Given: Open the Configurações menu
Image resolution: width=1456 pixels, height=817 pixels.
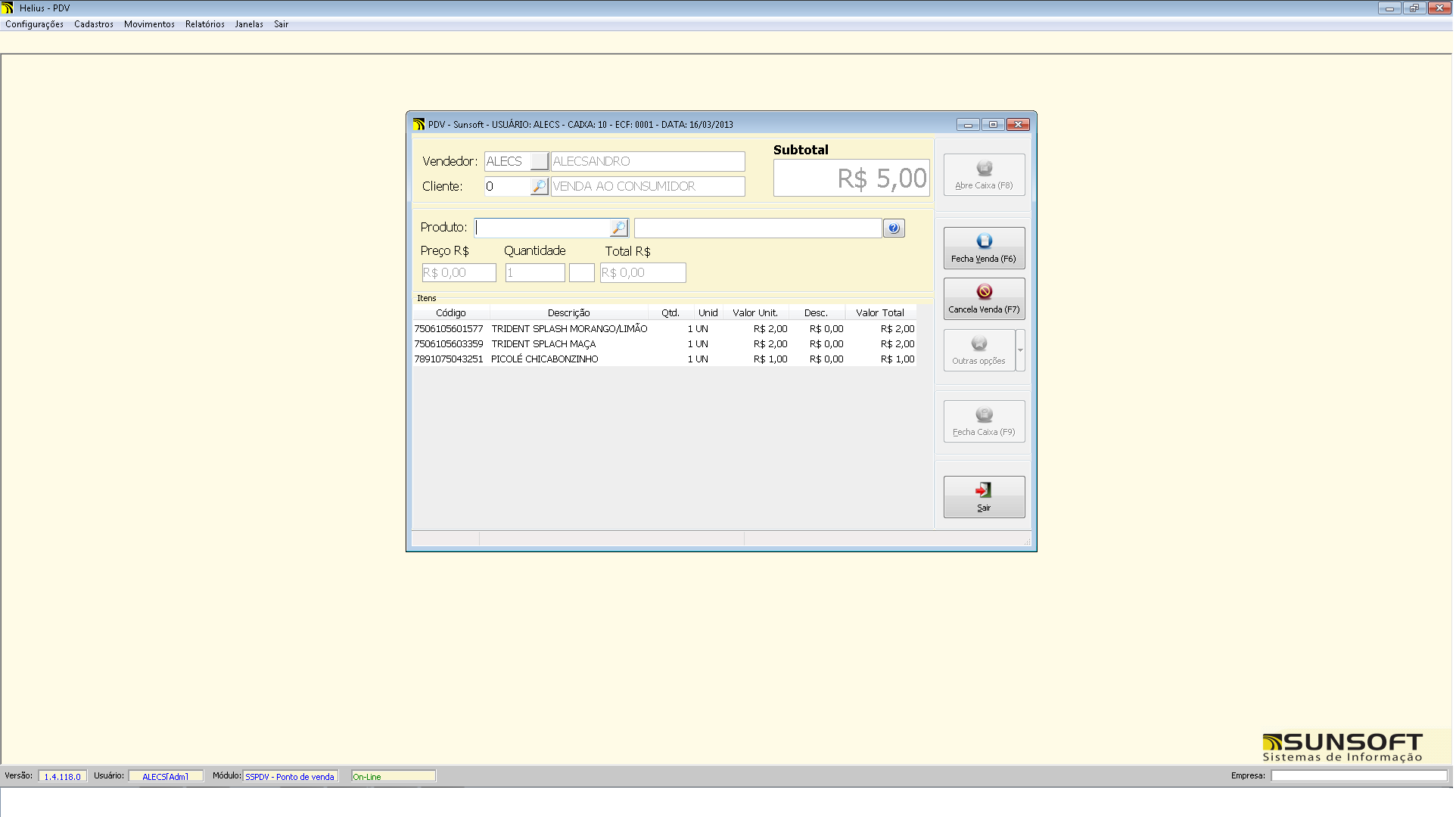Looking at the screenshot, I should 34,24.
